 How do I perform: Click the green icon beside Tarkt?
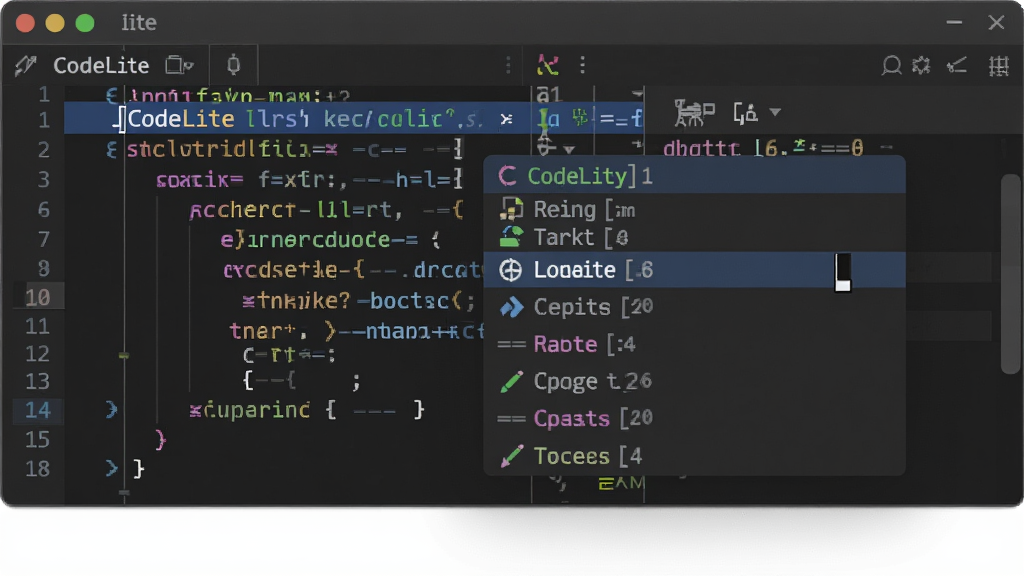click(x=511, y=236)
